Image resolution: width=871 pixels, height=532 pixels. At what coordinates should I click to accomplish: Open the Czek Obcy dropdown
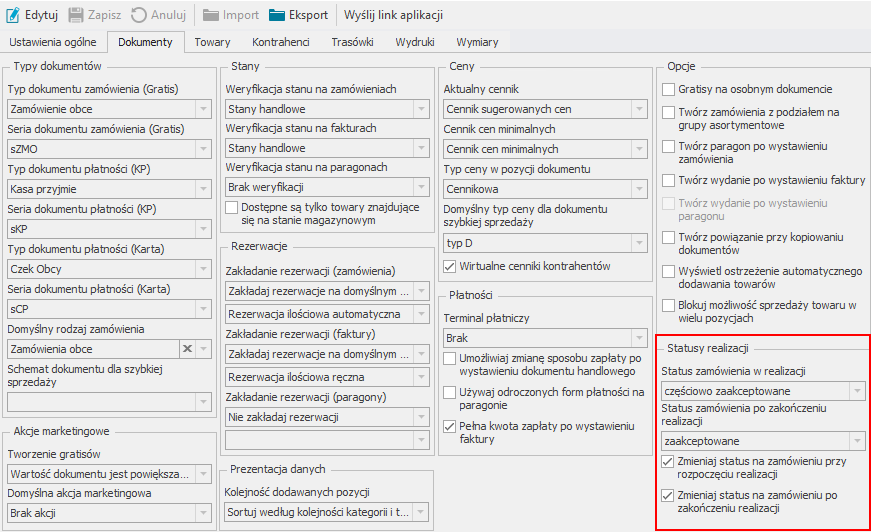tap(203, 269)
